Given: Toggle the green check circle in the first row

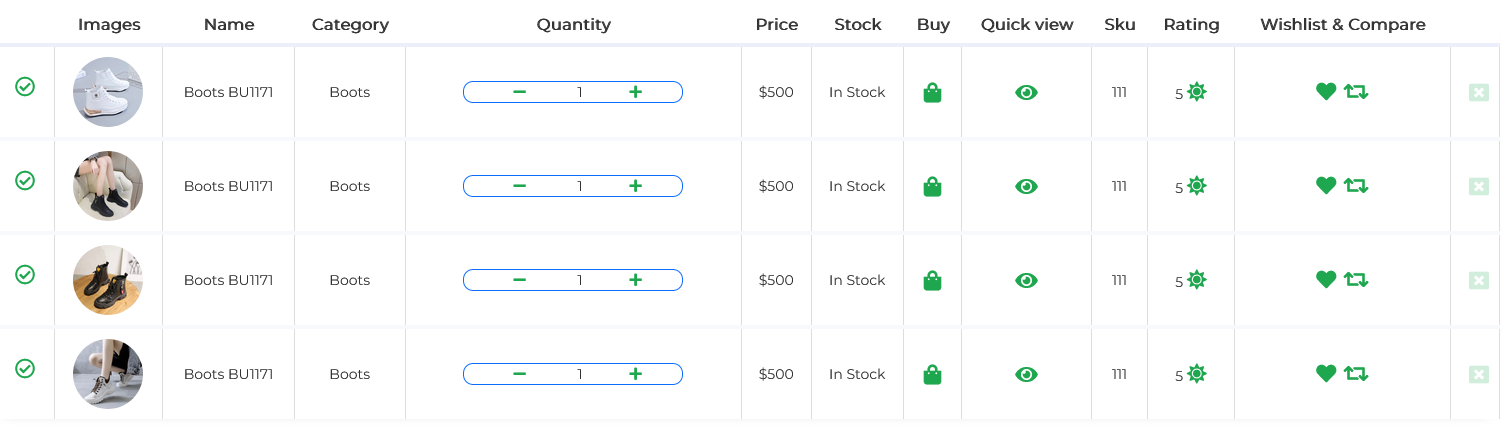Looking at the screenshot, I should (x=25, y=87).
